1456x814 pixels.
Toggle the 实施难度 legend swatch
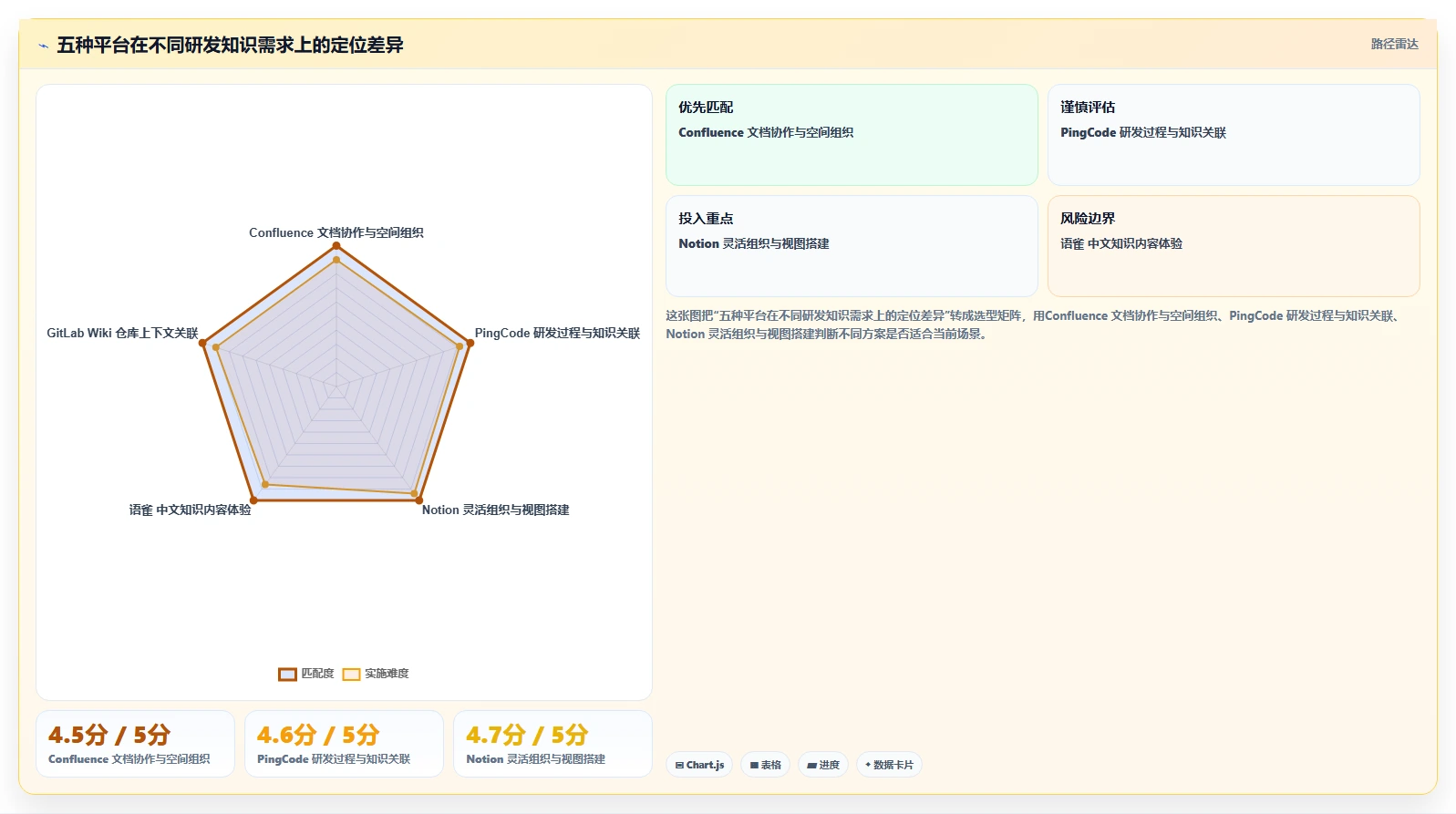click(351, 675)
